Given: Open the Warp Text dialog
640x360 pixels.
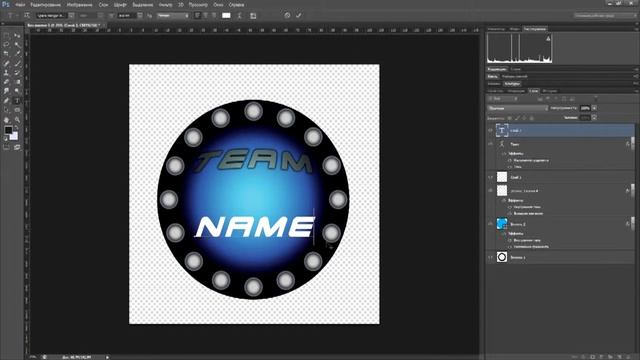Looking at the screenshot, I should [240, 16].
